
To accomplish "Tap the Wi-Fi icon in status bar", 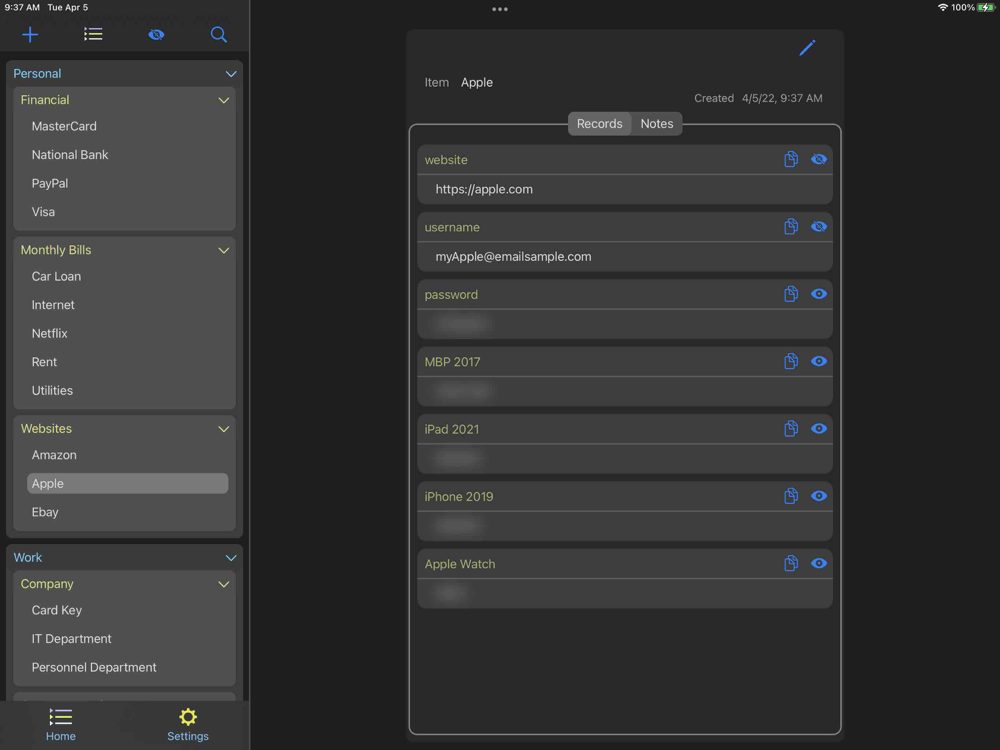I will 943,8.
